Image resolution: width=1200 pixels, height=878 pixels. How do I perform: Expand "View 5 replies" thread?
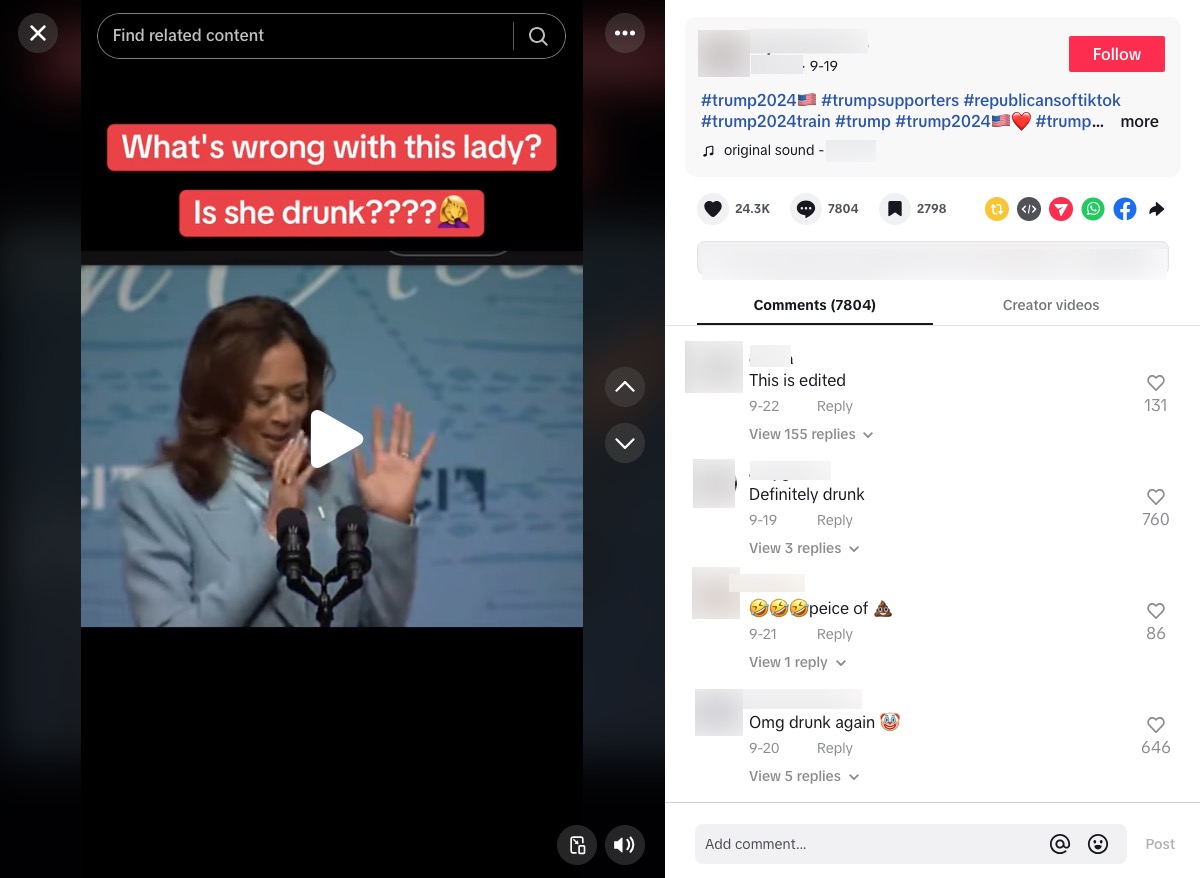click(803, 776)
